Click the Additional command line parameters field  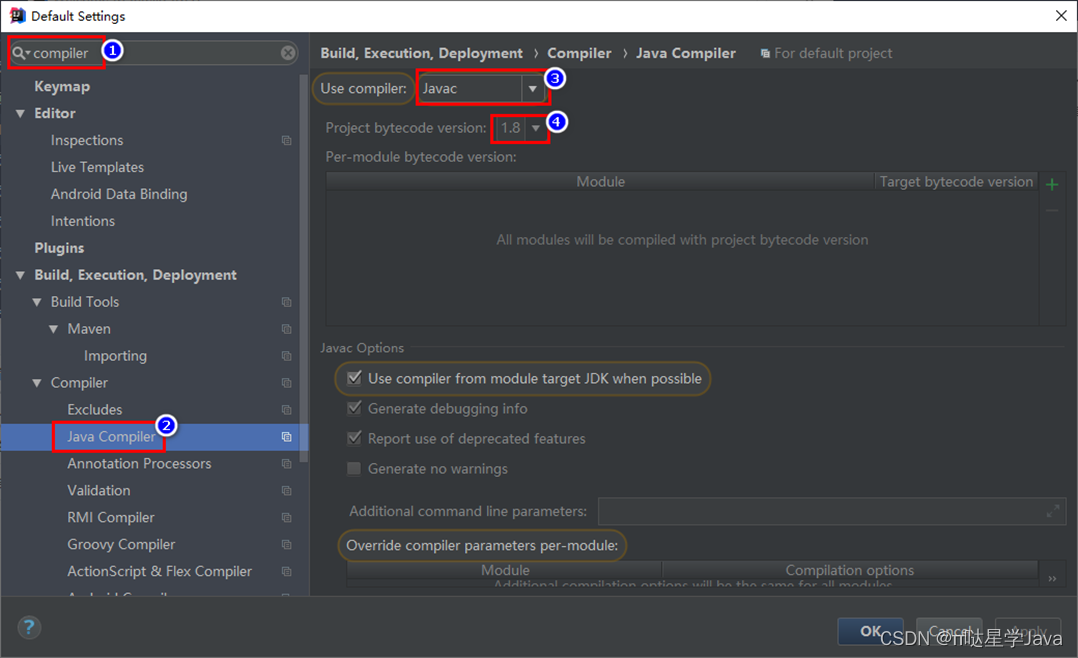tap(832, 511)
